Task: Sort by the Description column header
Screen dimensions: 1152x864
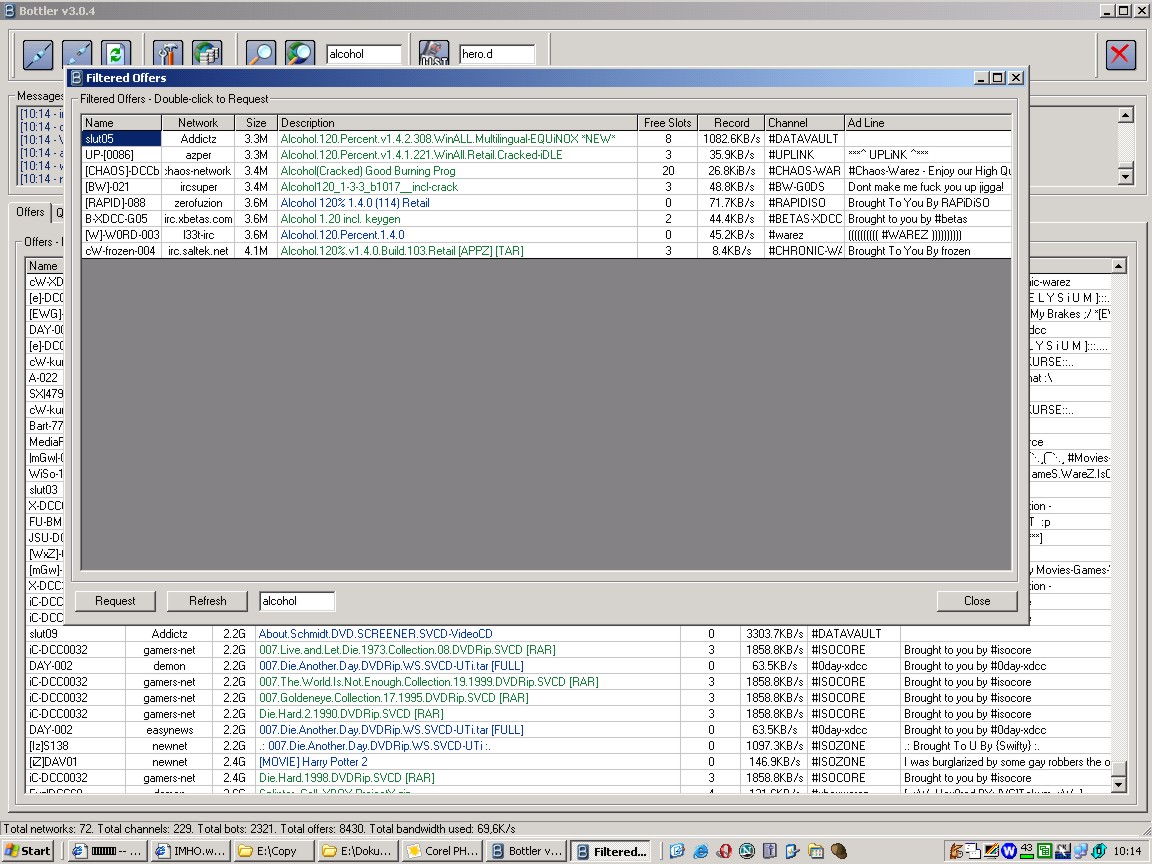Action: pyautogui.click(x=457, y=123)
